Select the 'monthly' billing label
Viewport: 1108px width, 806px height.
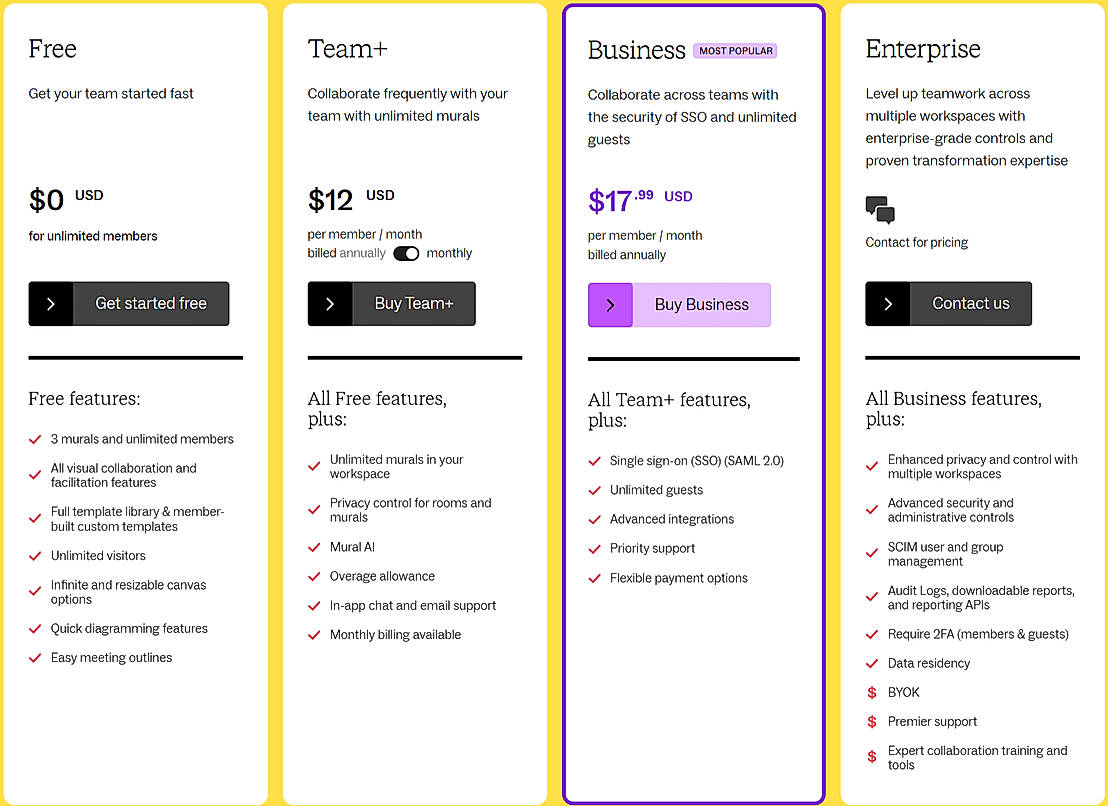(x=449, y=254)
